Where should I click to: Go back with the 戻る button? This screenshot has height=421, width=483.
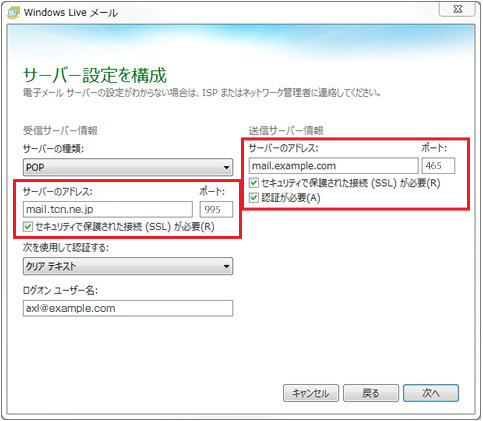[x=371, y=393]
